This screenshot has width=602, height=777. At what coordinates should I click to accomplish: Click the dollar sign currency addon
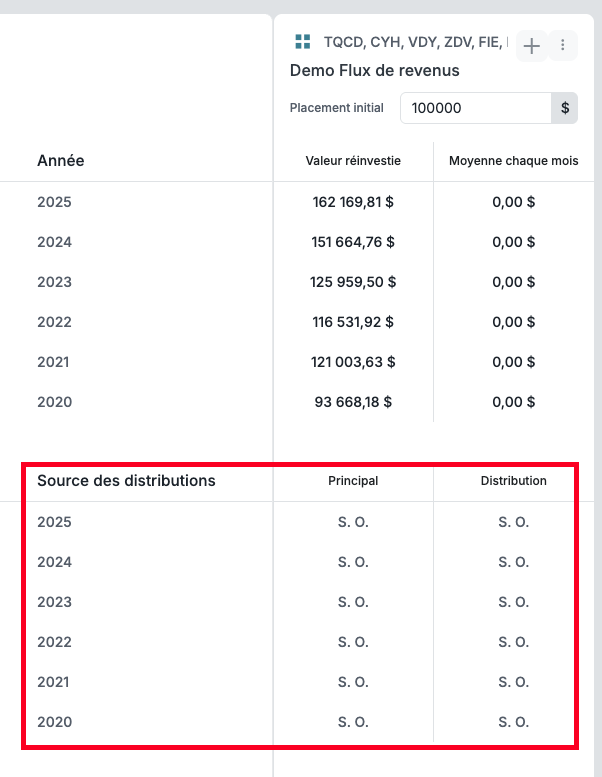pyautogui.click(x=565, y=108)
